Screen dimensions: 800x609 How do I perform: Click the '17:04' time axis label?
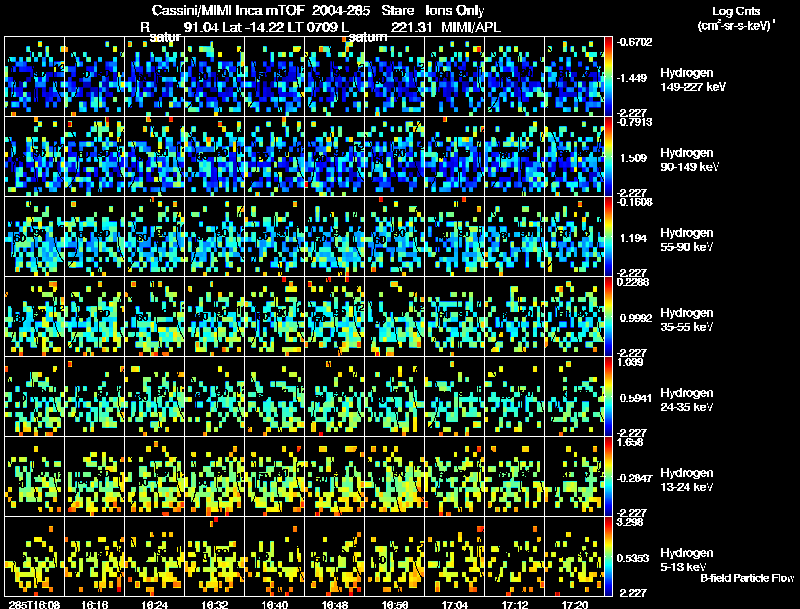[455, 604]
